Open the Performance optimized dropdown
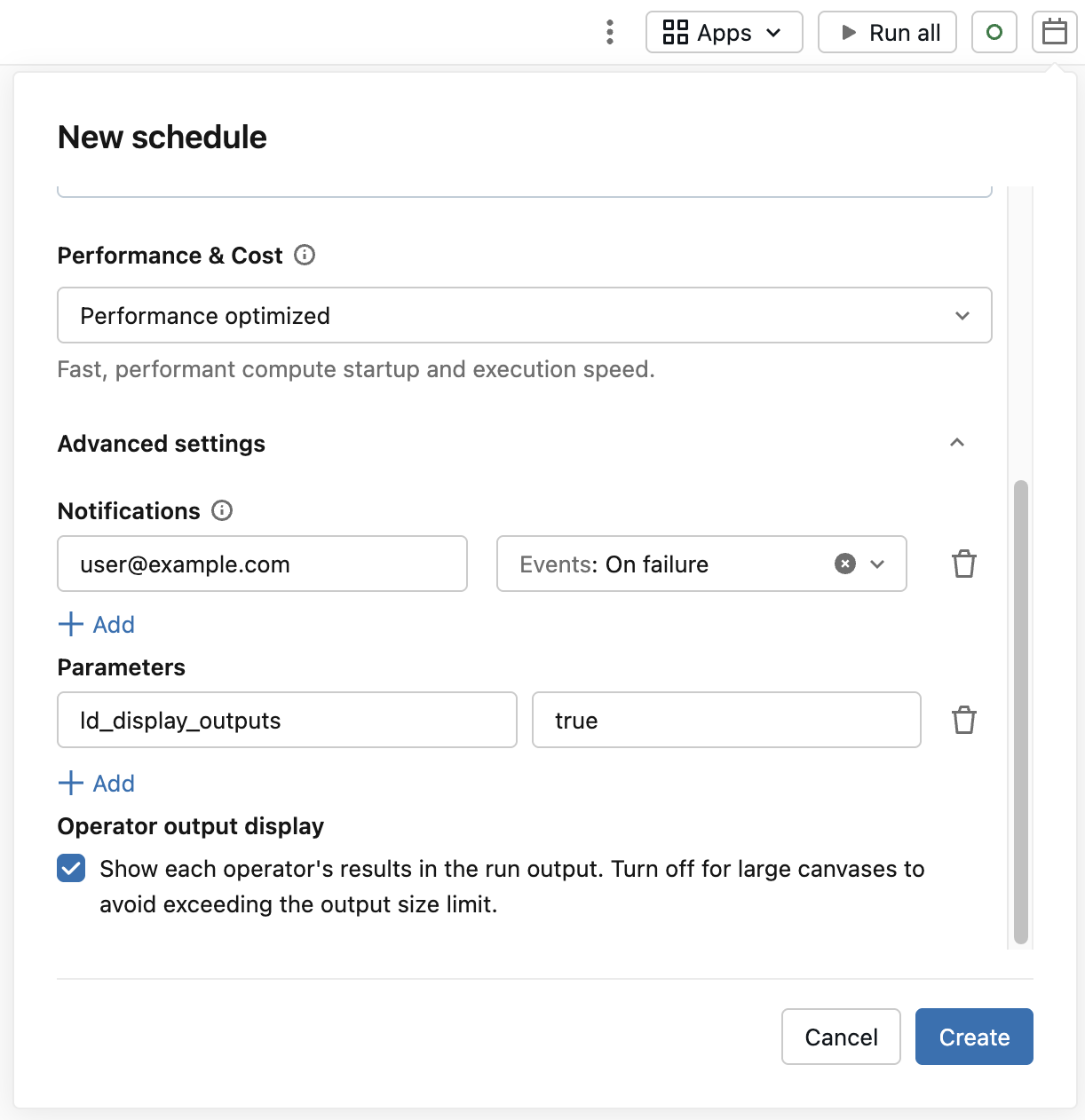1085x1120 pixels. click(x=524, y=315)
